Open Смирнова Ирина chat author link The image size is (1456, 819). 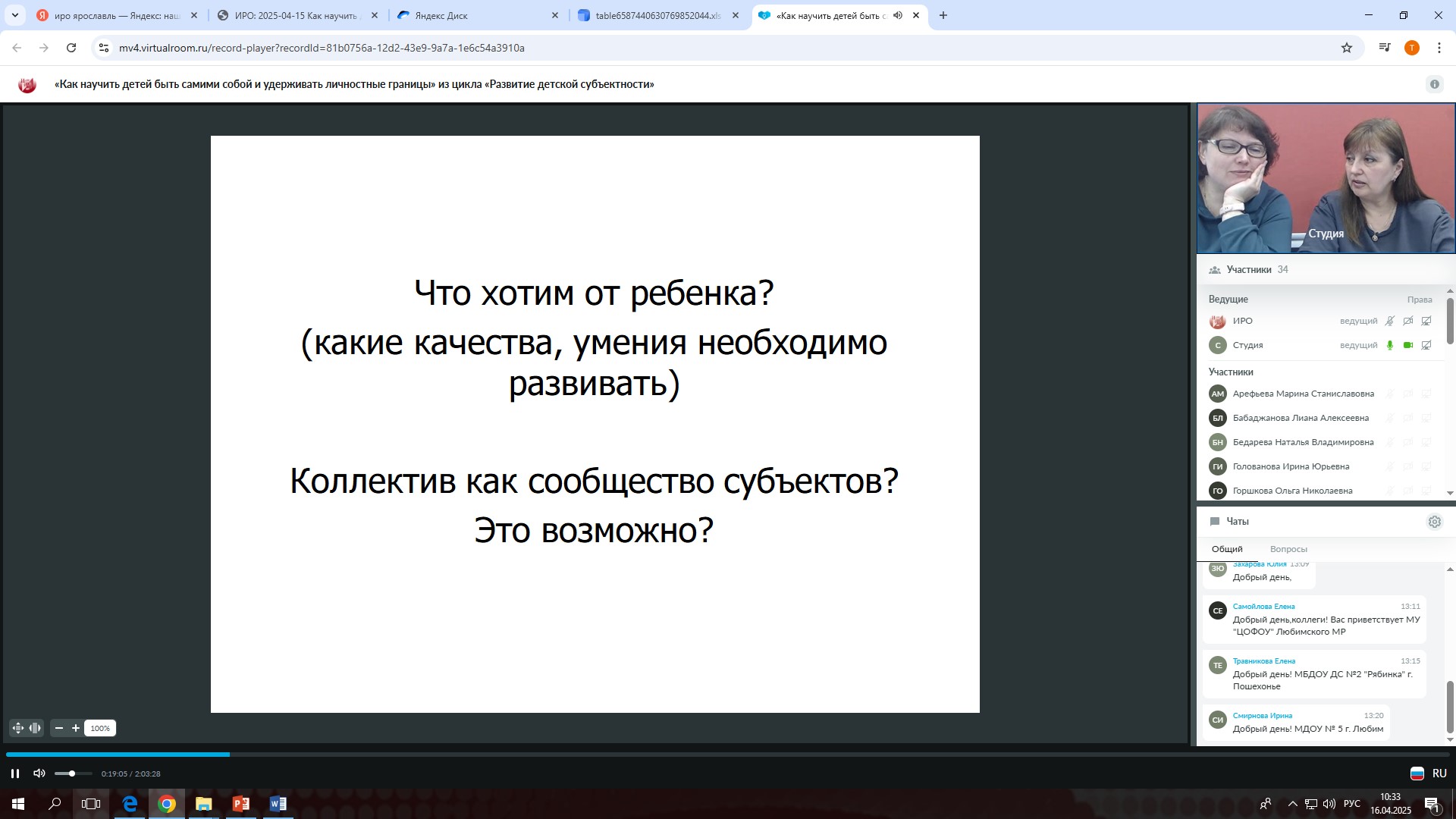[1262, 716]
